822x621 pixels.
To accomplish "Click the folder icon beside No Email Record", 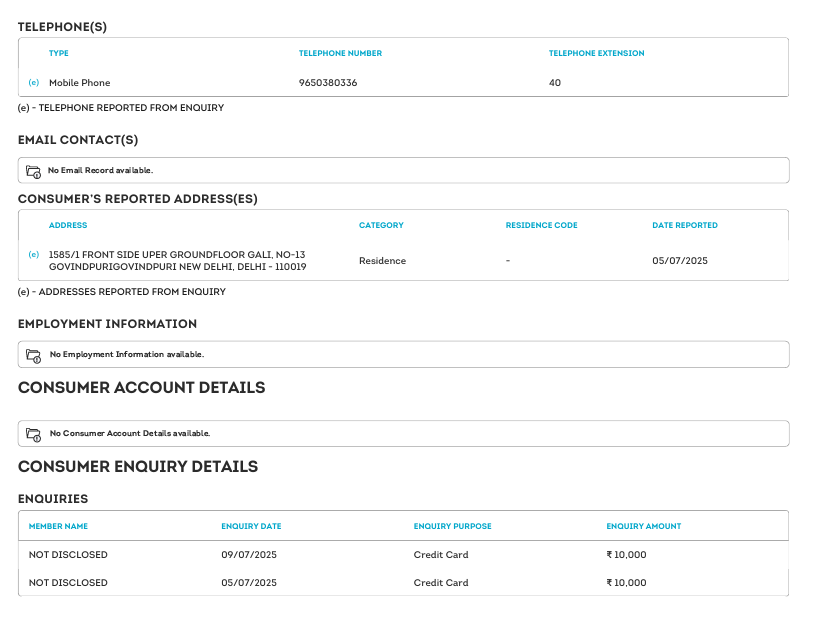I will [x=33, y=171].
